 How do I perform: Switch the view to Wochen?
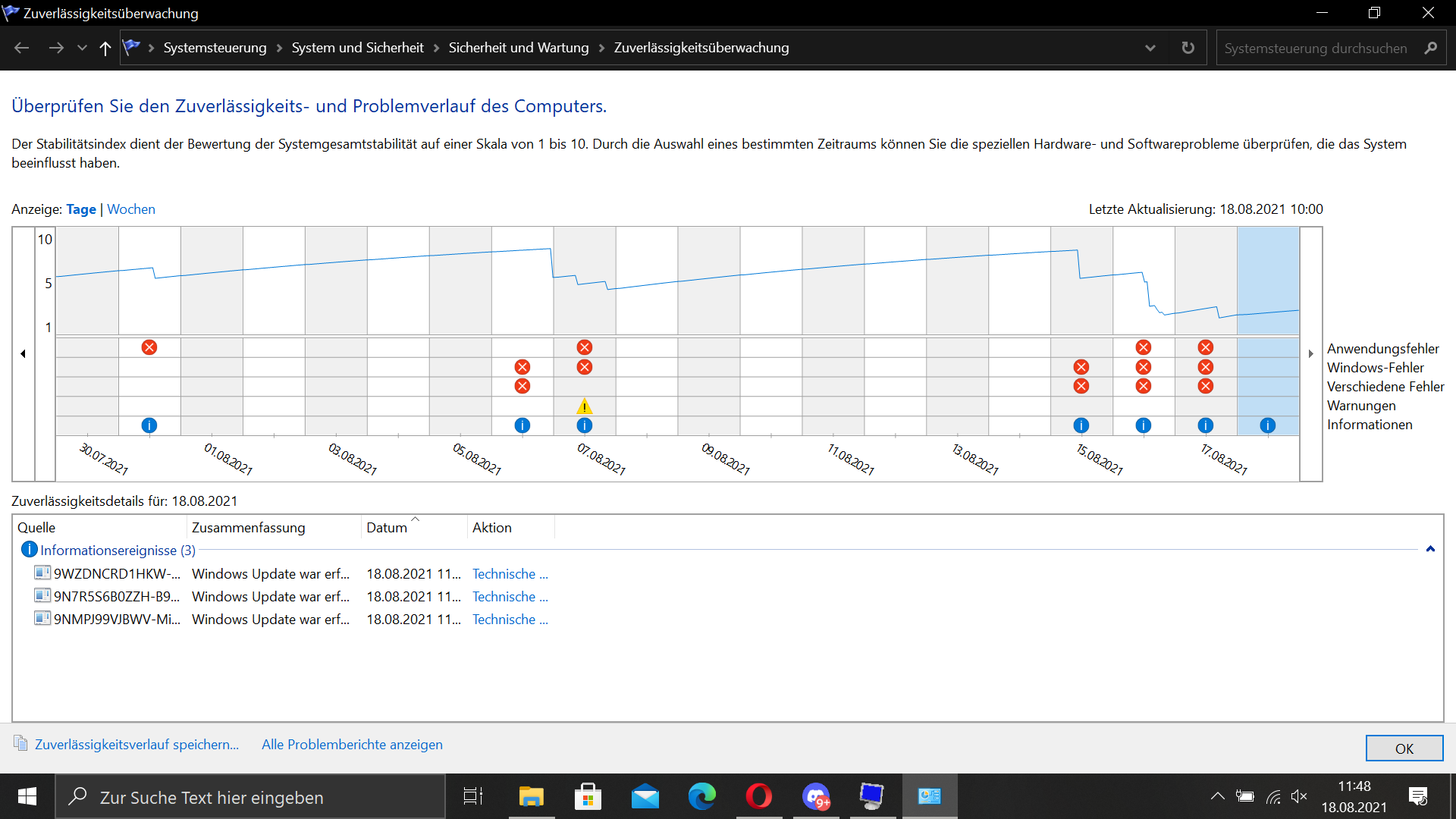pyautogui.click(x=131, y=209)
